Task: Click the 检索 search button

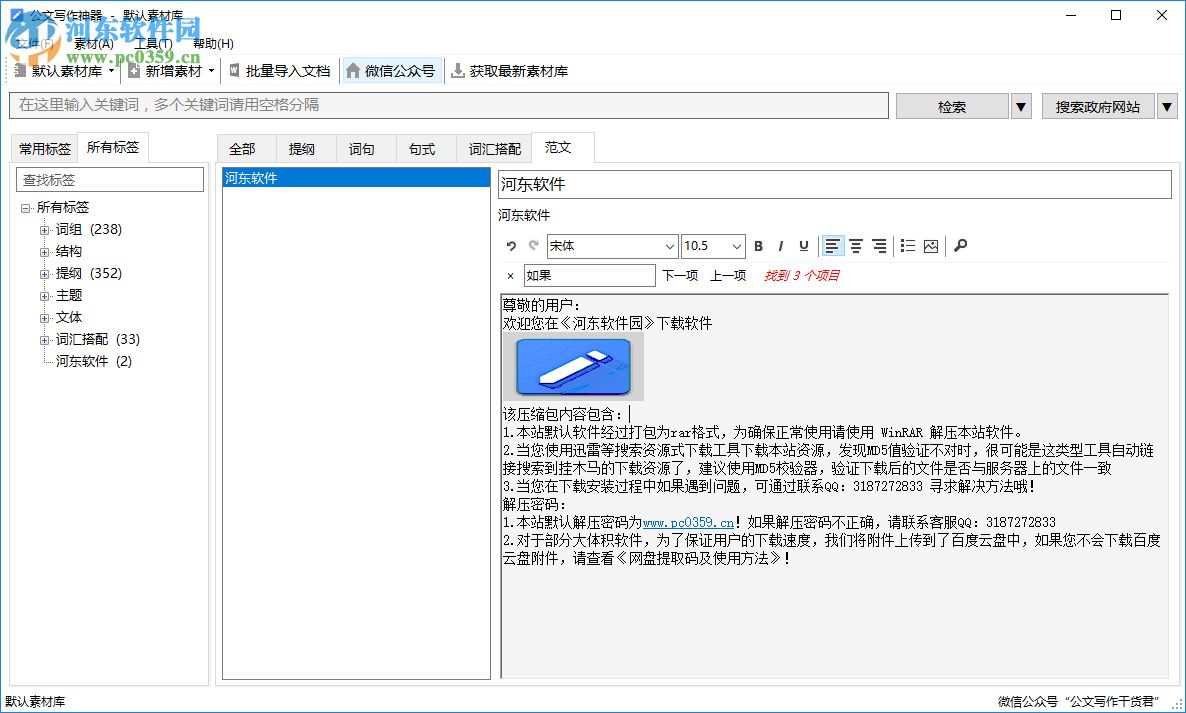Action: pyautogui.click(x=952, y=107)
